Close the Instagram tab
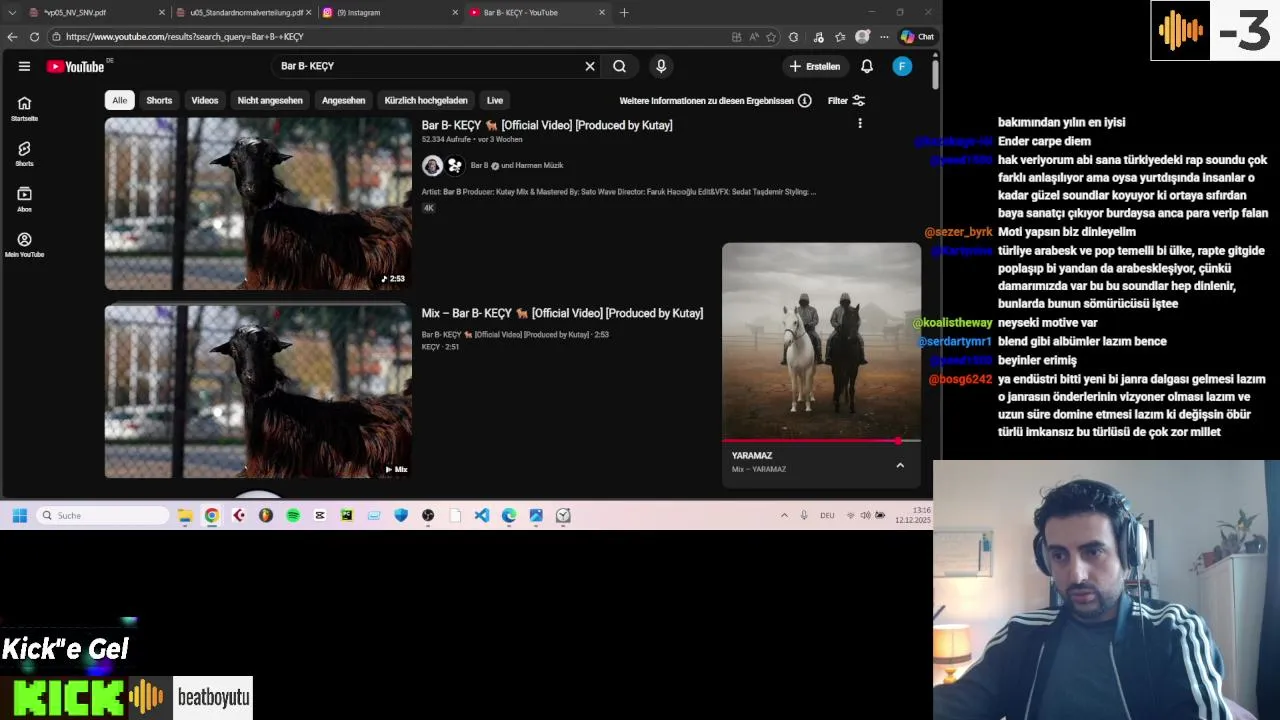 point(455,12)
